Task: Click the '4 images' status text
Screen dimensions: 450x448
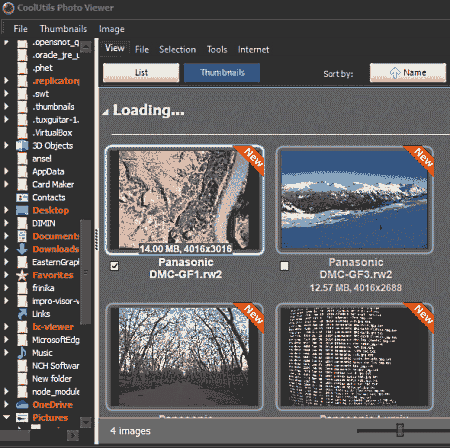Action: 130,431
